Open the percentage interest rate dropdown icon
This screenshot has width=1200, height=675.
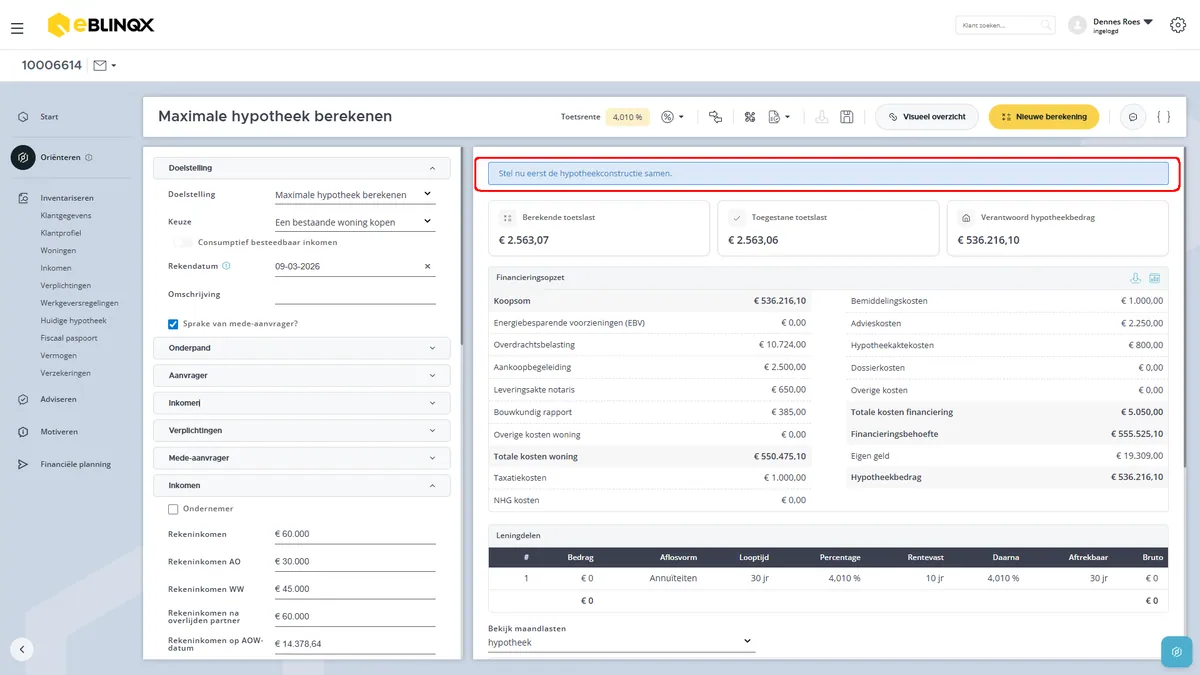point(672,117)
